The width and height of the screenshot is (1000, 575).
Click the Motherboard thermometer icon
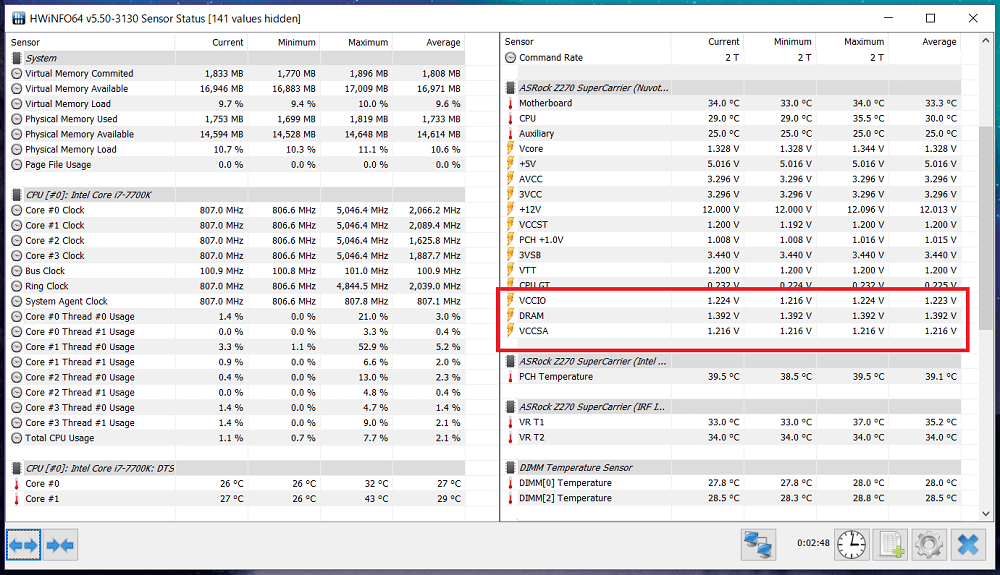pyautogui.click(x=510, y=103)
